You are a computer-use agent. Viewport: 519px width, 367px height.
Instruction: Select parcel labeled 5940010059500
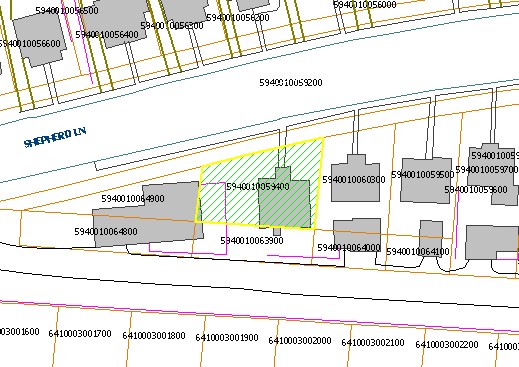click(x=423, y=175)
